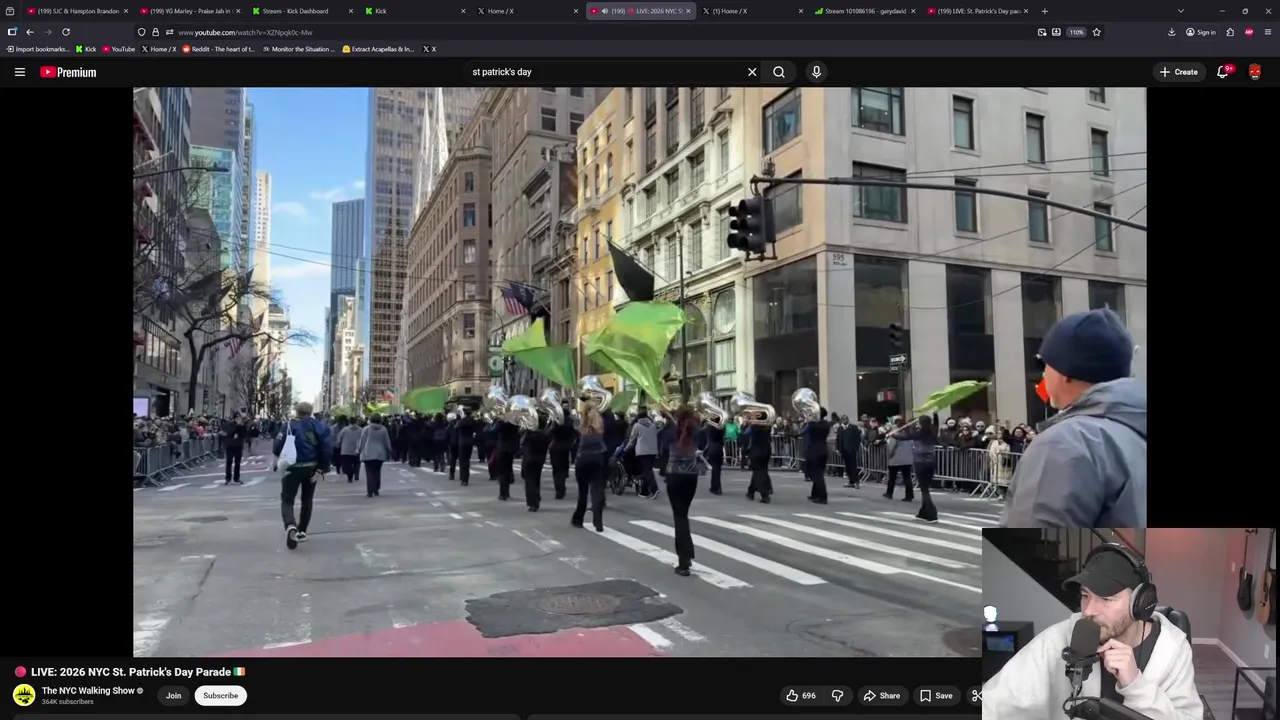This screenshot has width=1280, height=720.
Task: Open the YouTube bookmark
Action: 118,49
